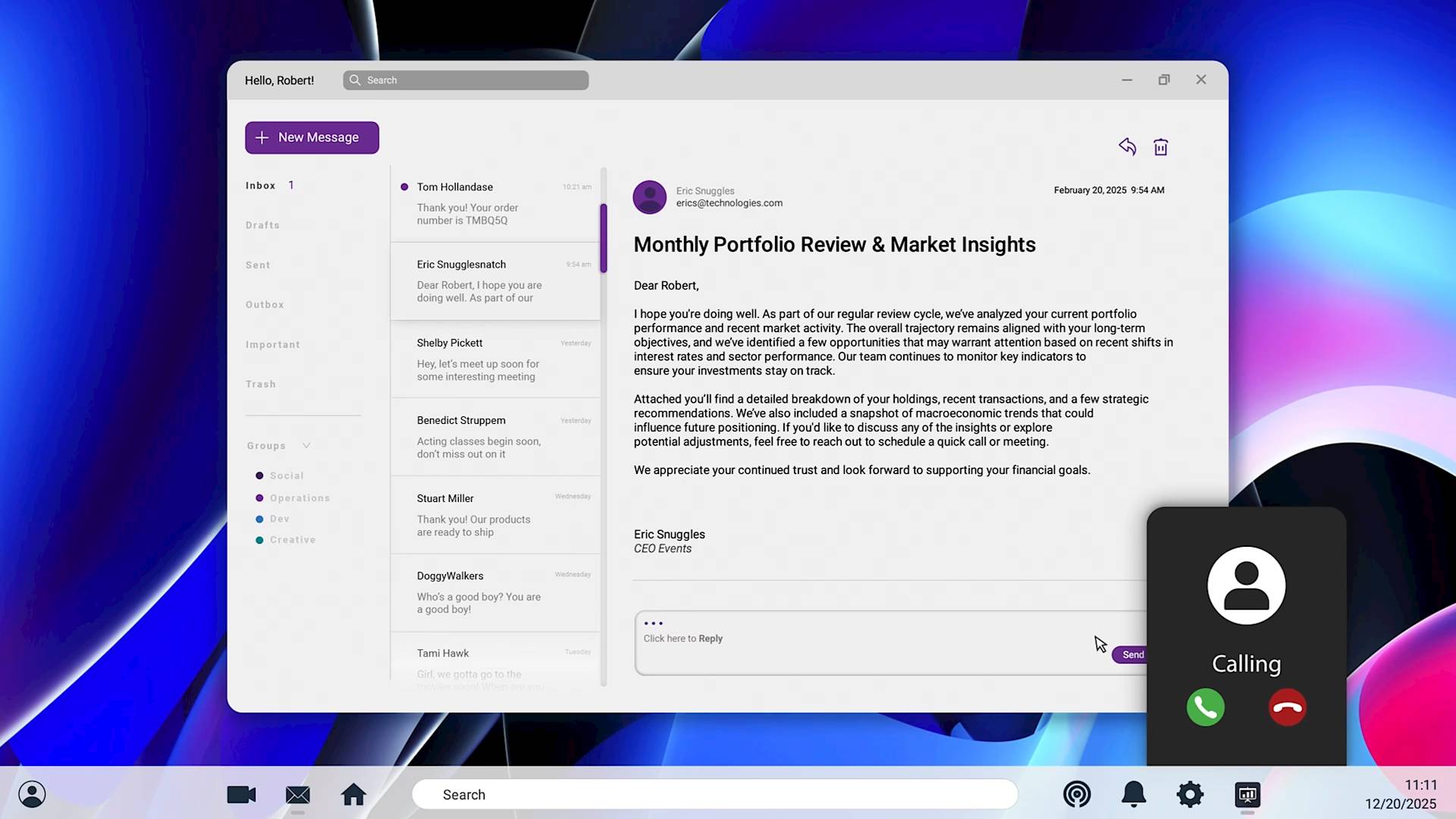Click the reply arrow icon
Screen dimensions: 1456x819
pyautogui.click(x=1127, y=146)
